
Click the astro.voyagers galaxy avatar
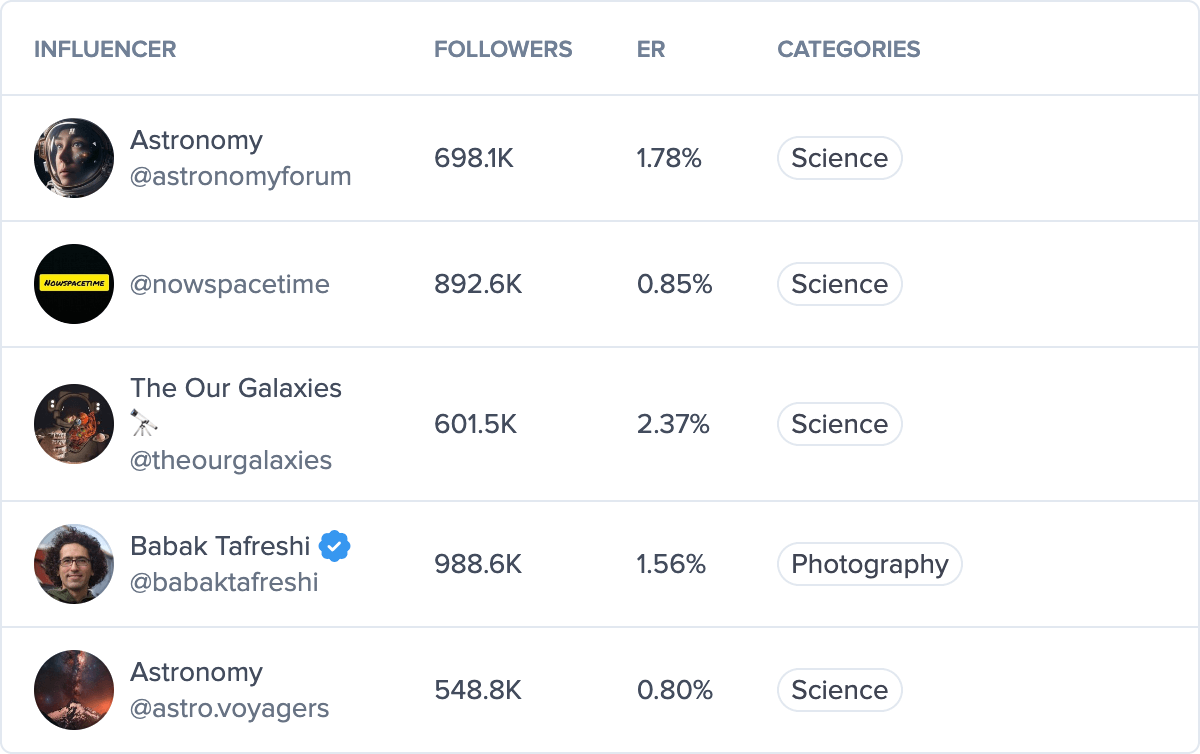click(74, 690)
